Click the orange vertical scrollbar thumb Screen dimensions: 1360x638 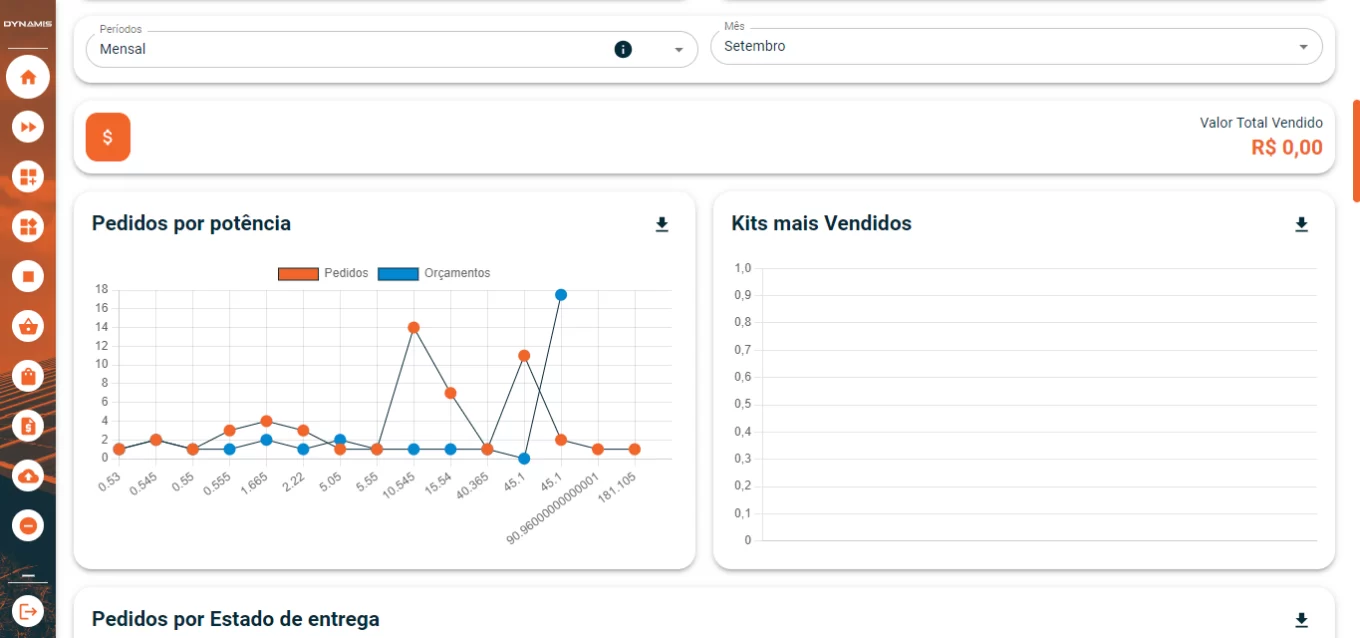[x=1356, y=150]
